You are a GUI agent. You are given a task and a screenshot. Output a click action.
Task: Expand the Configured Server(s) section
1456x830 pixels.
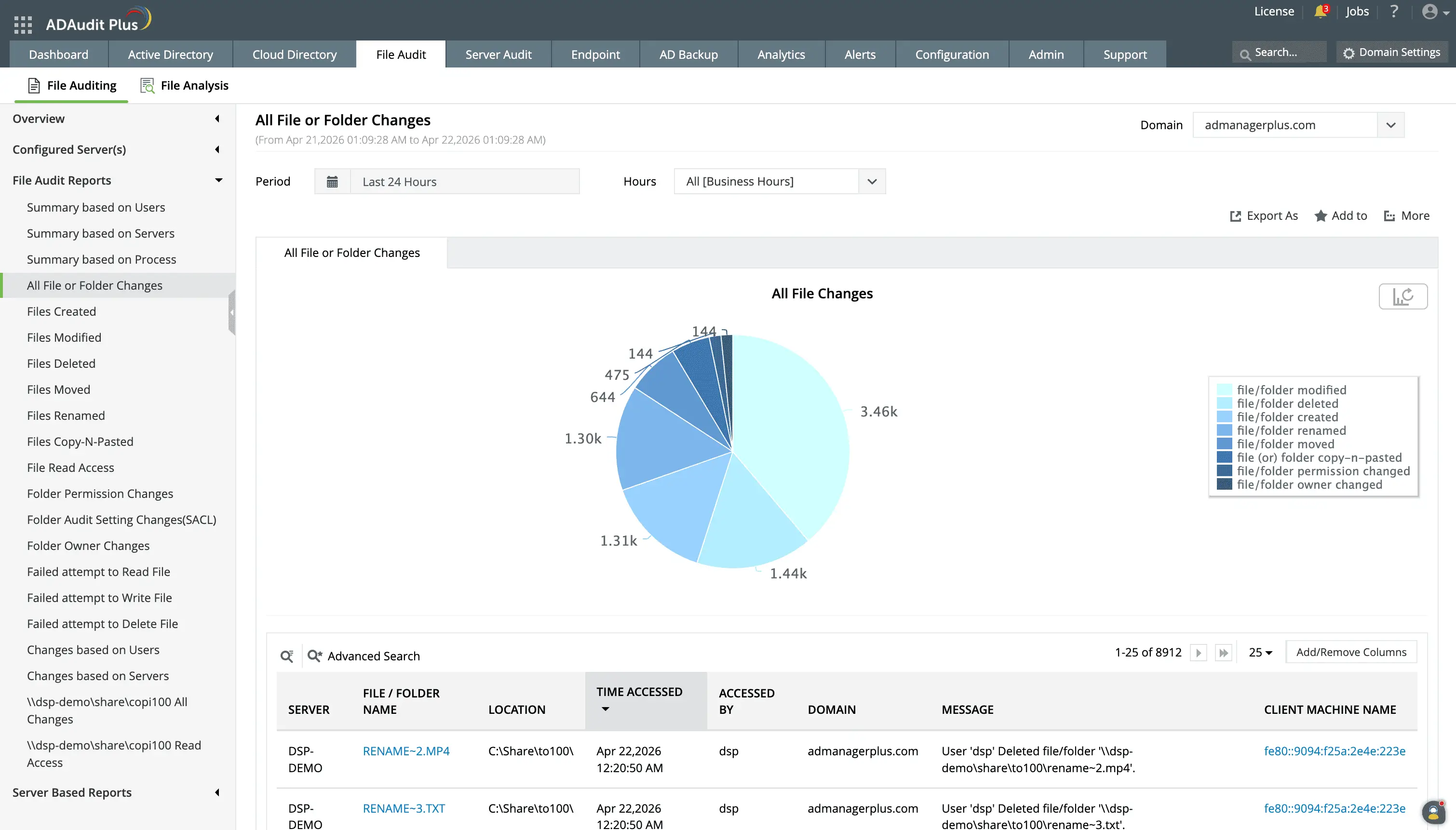click(217, 149)
